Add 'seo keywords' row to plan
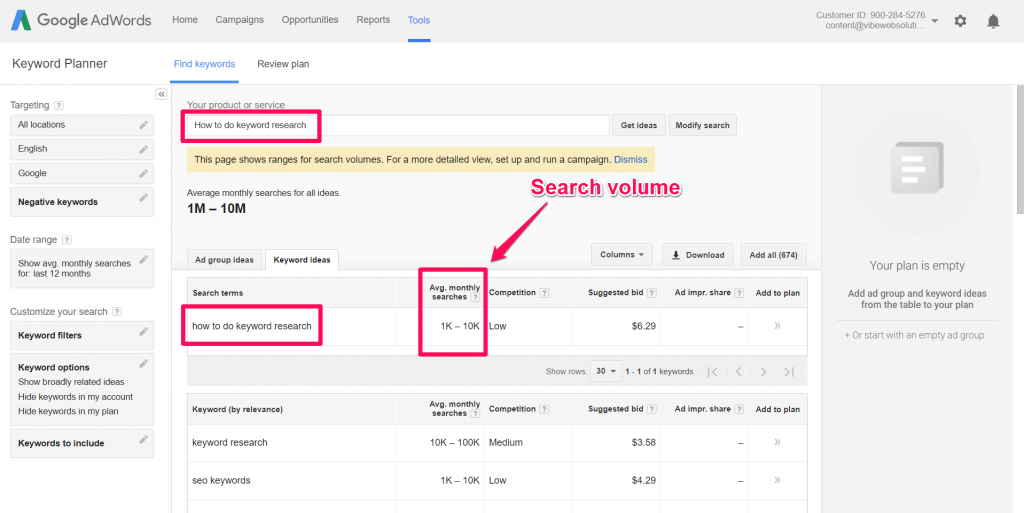Screen dimensions: 1024x513 pos(777,480)
